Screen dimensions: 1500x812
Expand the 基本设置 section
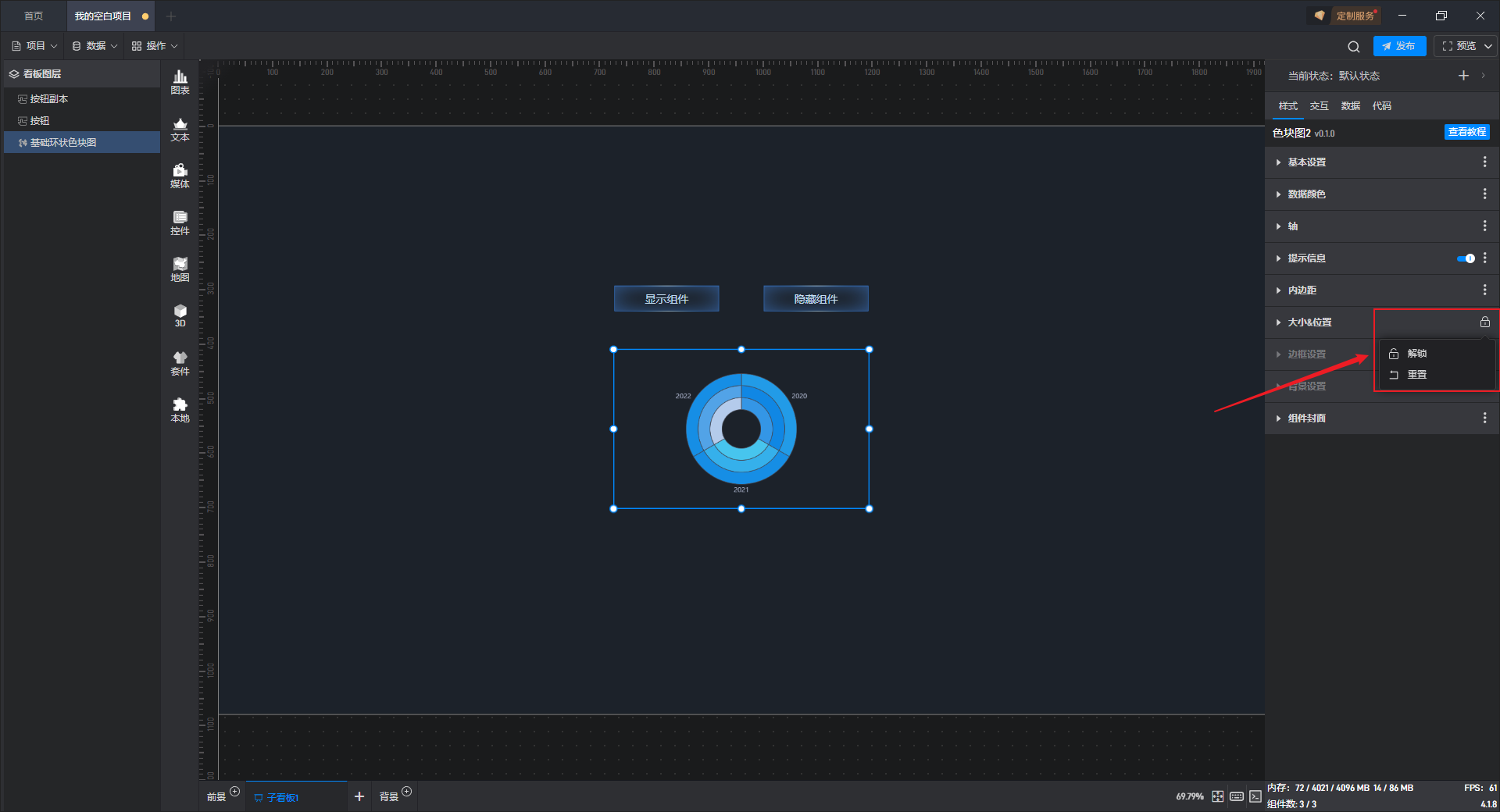(1307, 162)
